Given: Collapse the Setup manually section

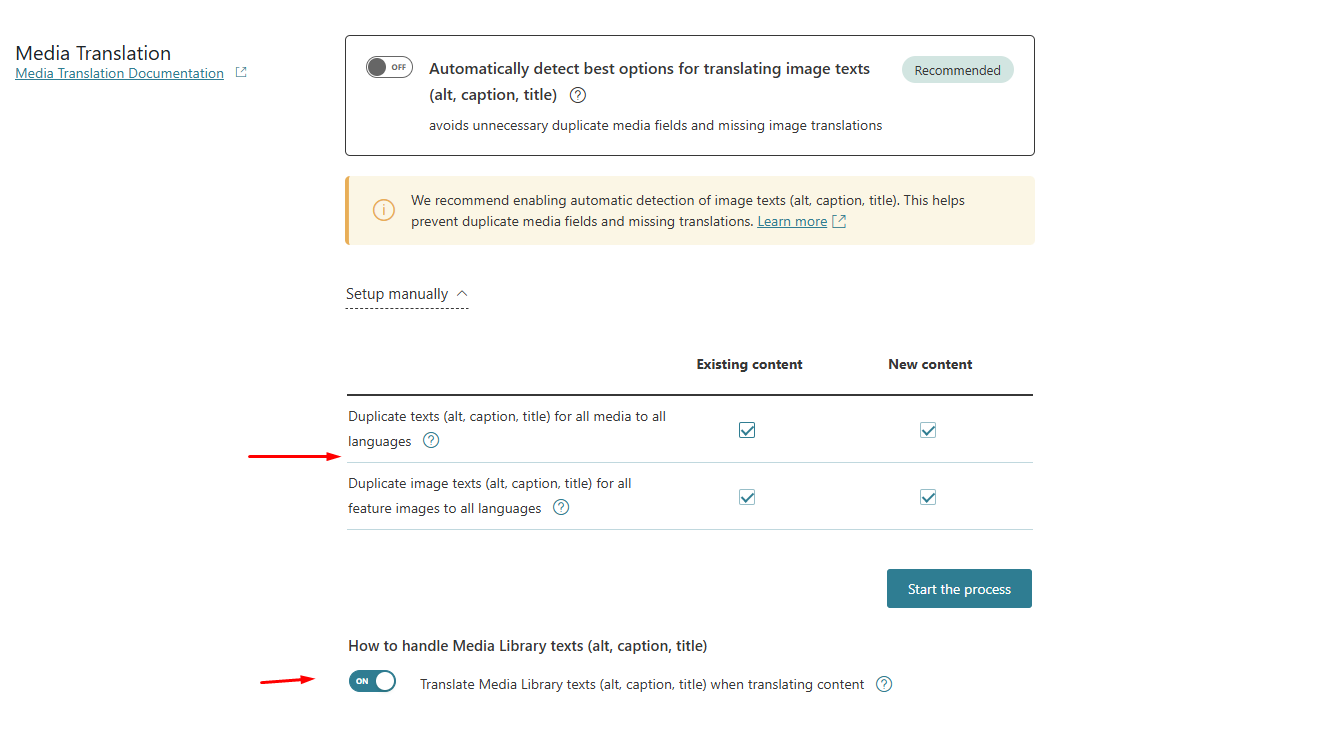Looking at the screenshot, I should [x=397, y=294].
